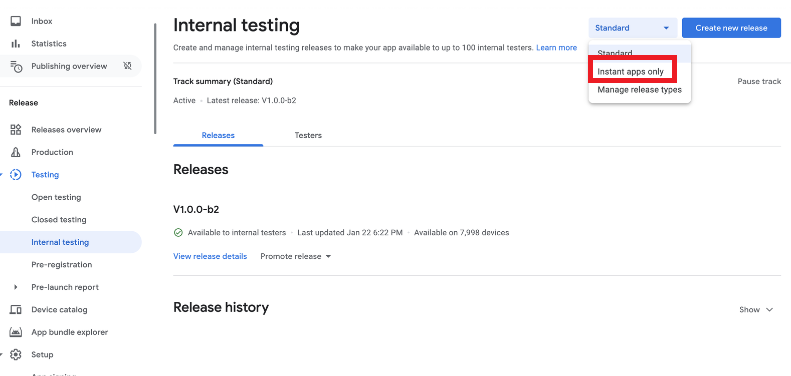Screen dimensions: 791x376
Task: Click Pause track
Action: pyautogui.click(x=759, y=81)
